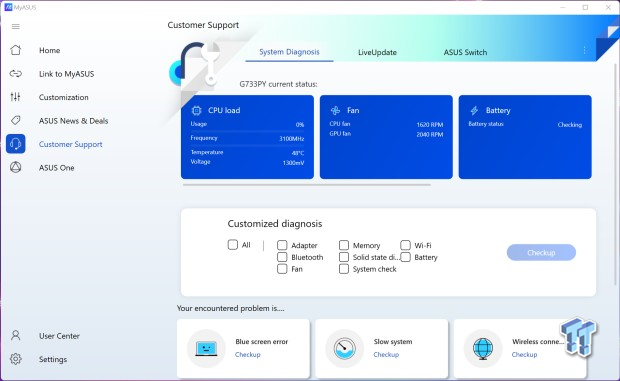The image size is (620, 381).
Task: Open the hamburger navigation menu
Action: coord(16,26)
